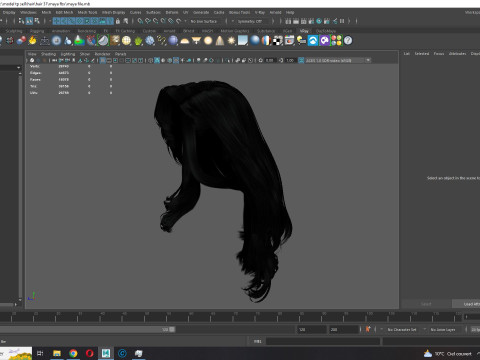480x360 pixels.
Task: Click the sun light shelf icon
Action: pyautogui.click(x=231, y=41)
